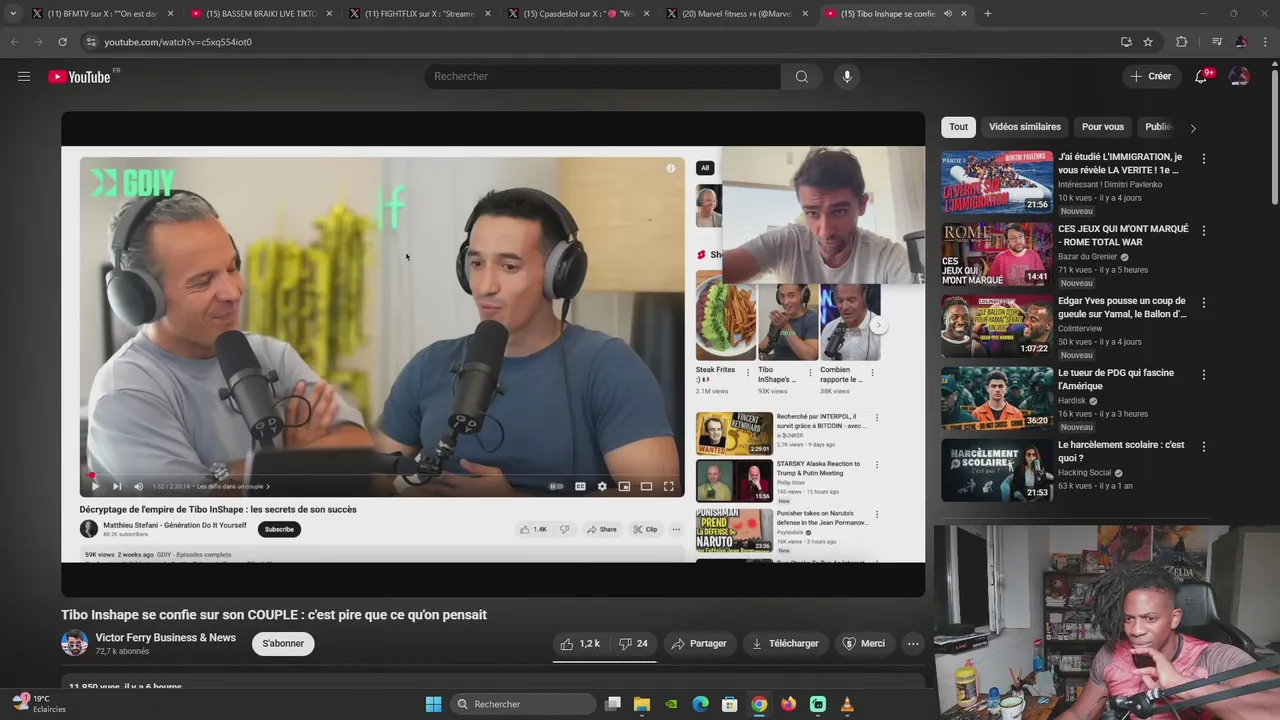Open Chrome media controls icon
The image size is (1280, 720).
coord(1217,42)
